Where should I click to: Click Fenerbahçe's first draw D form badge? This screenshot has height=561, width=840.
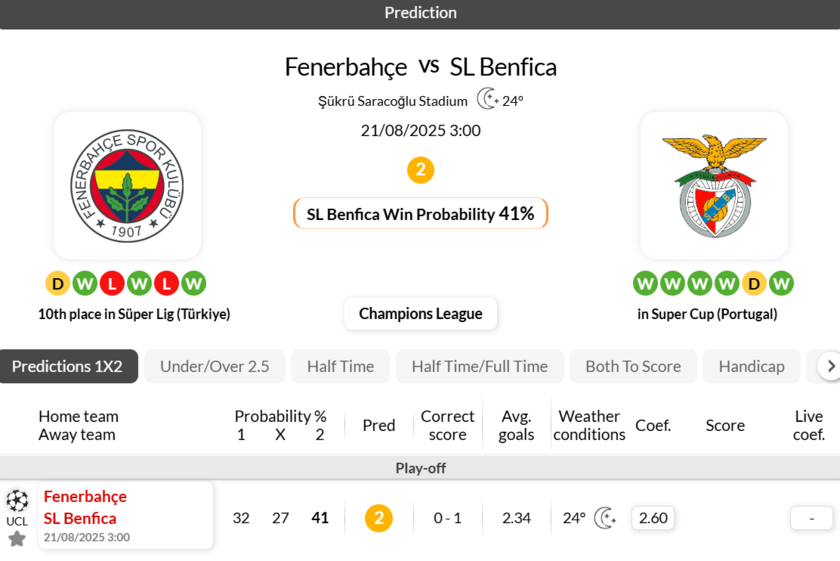58,284
